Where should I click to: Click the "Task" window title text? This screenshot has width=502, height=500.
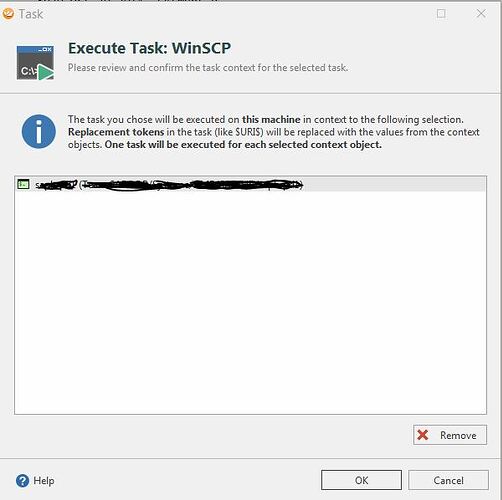(31, 14)
